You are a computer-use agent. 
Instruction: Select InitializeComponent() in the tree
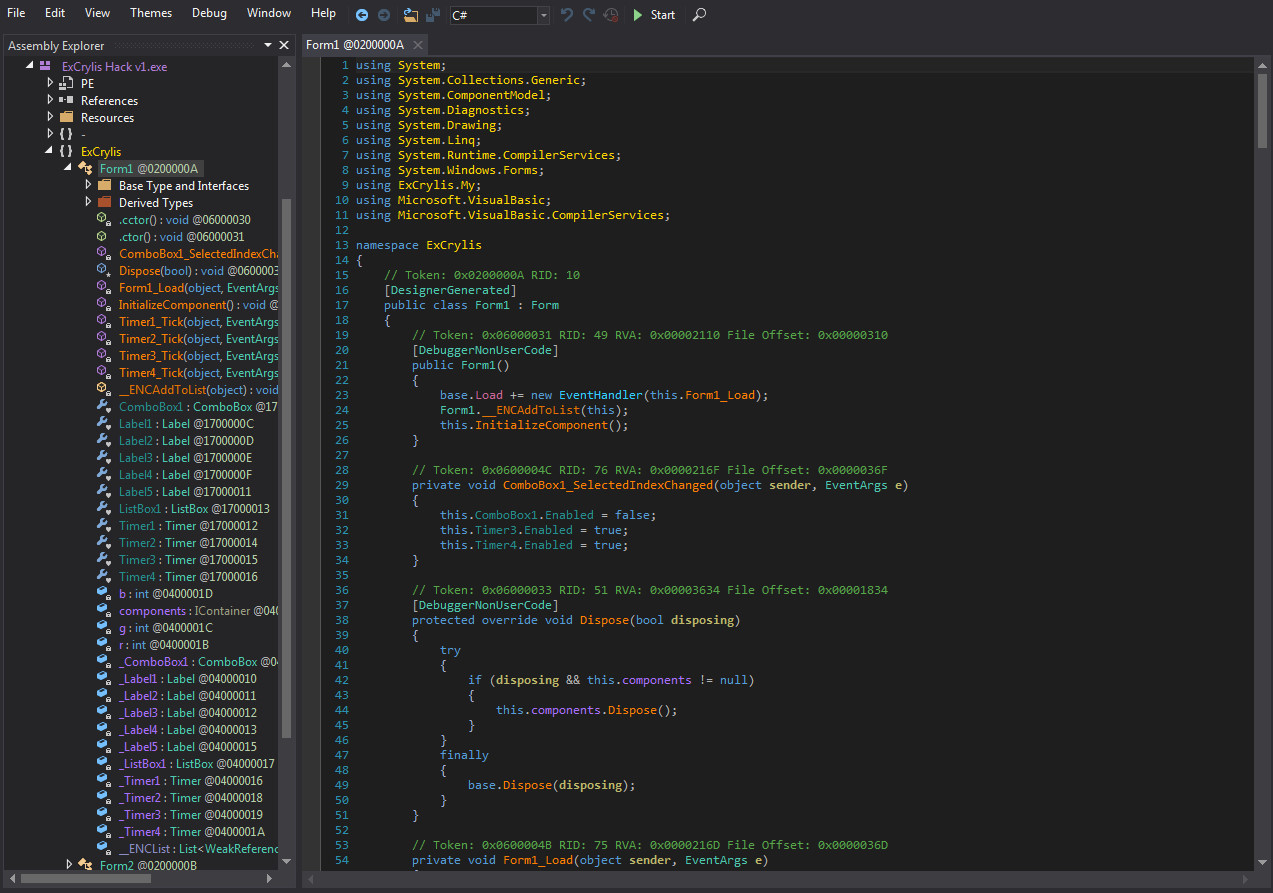[198, 304]
